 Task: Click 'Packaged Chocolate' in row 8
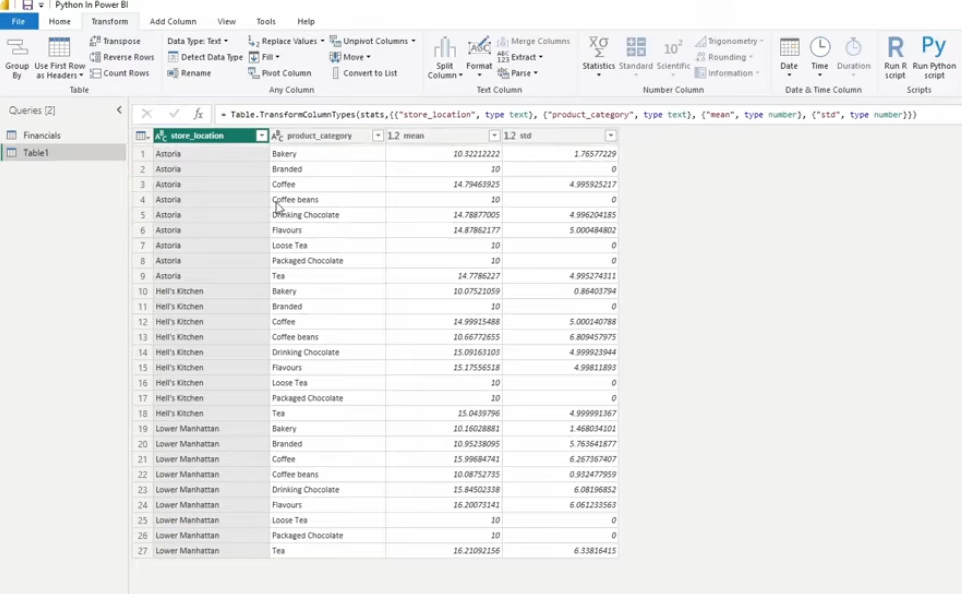point(307,261)
